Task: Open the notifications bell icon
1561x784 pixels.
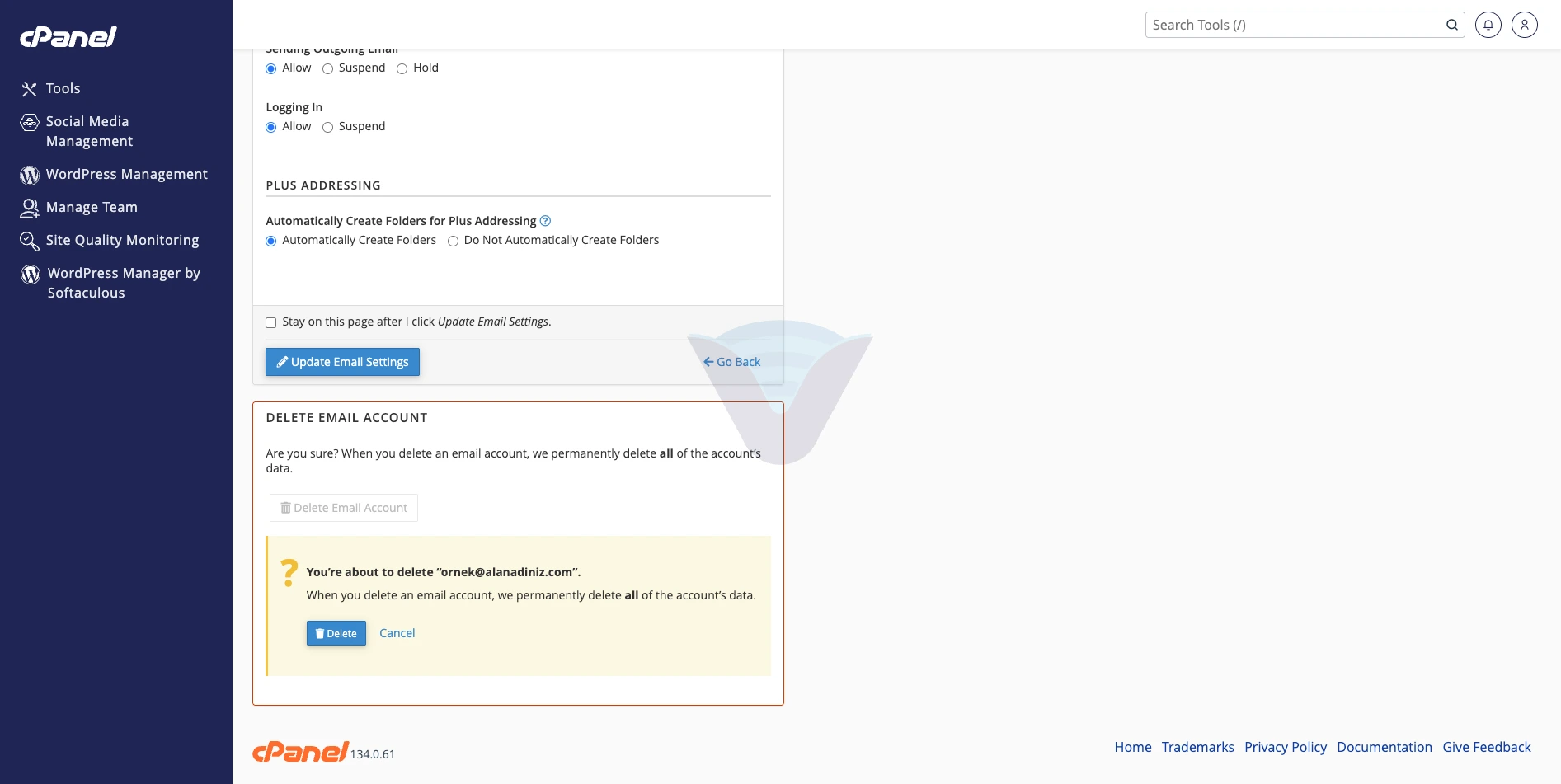Action: [x=1488, y=25]
